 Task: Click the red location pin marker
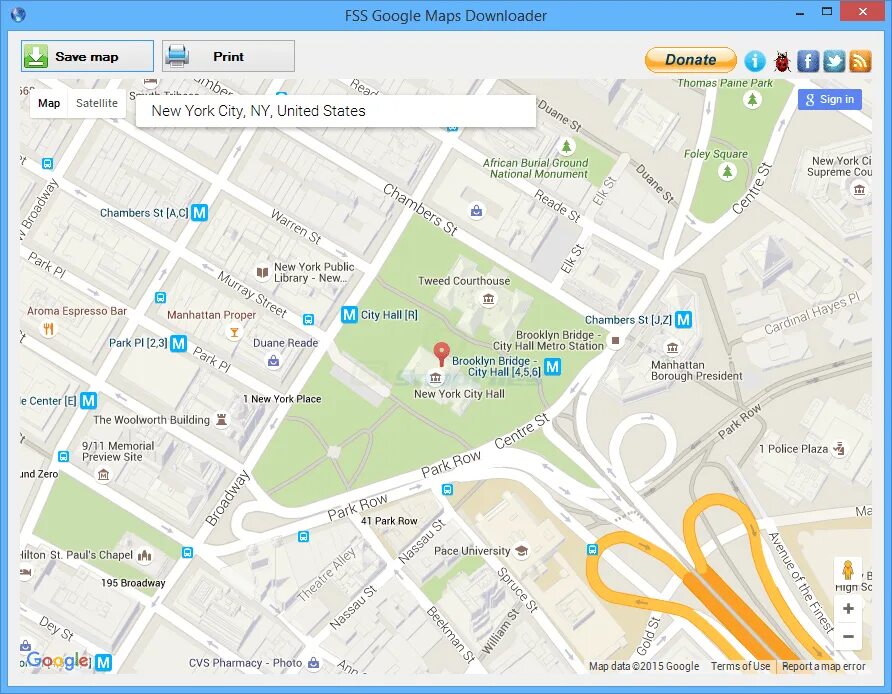click(x=441, y=354)
